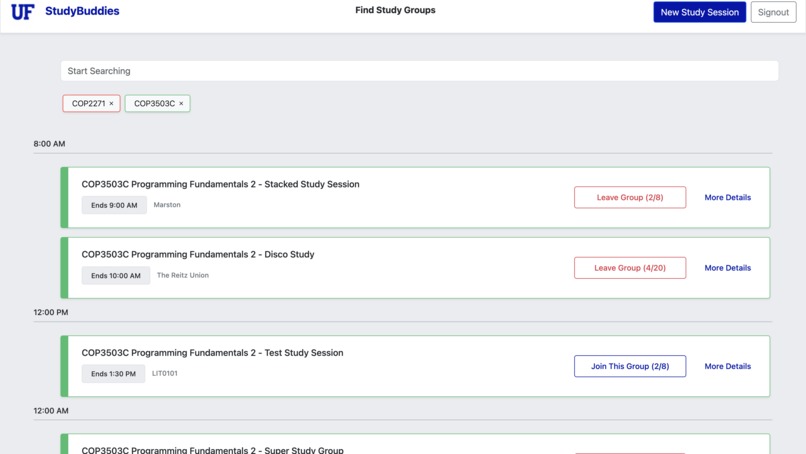
Task: Click the New Study Session button
Action: [x=699, y=13]
